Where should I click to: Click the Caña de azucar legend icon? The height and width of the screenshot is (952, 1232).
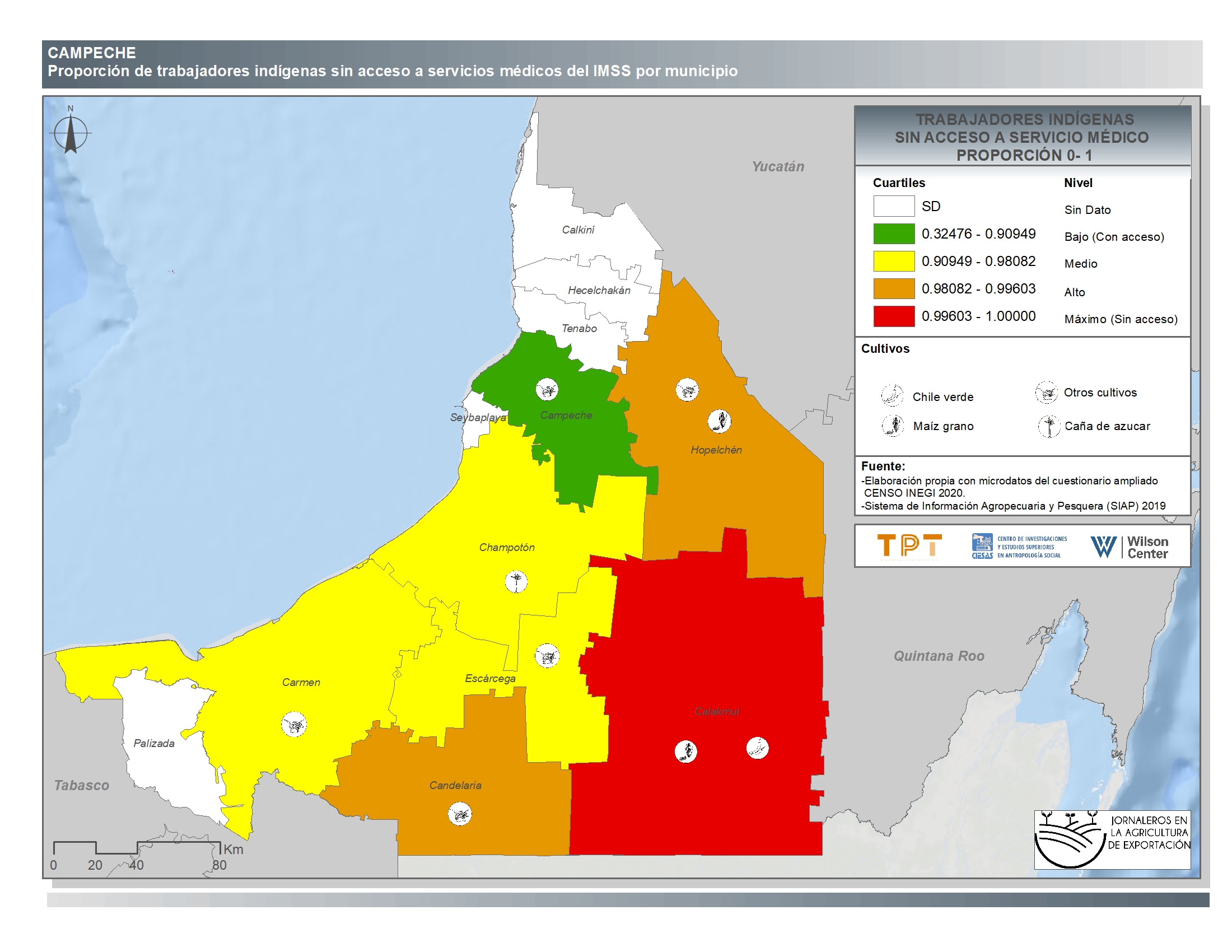pyautogui.click(x=1049, y=426)
